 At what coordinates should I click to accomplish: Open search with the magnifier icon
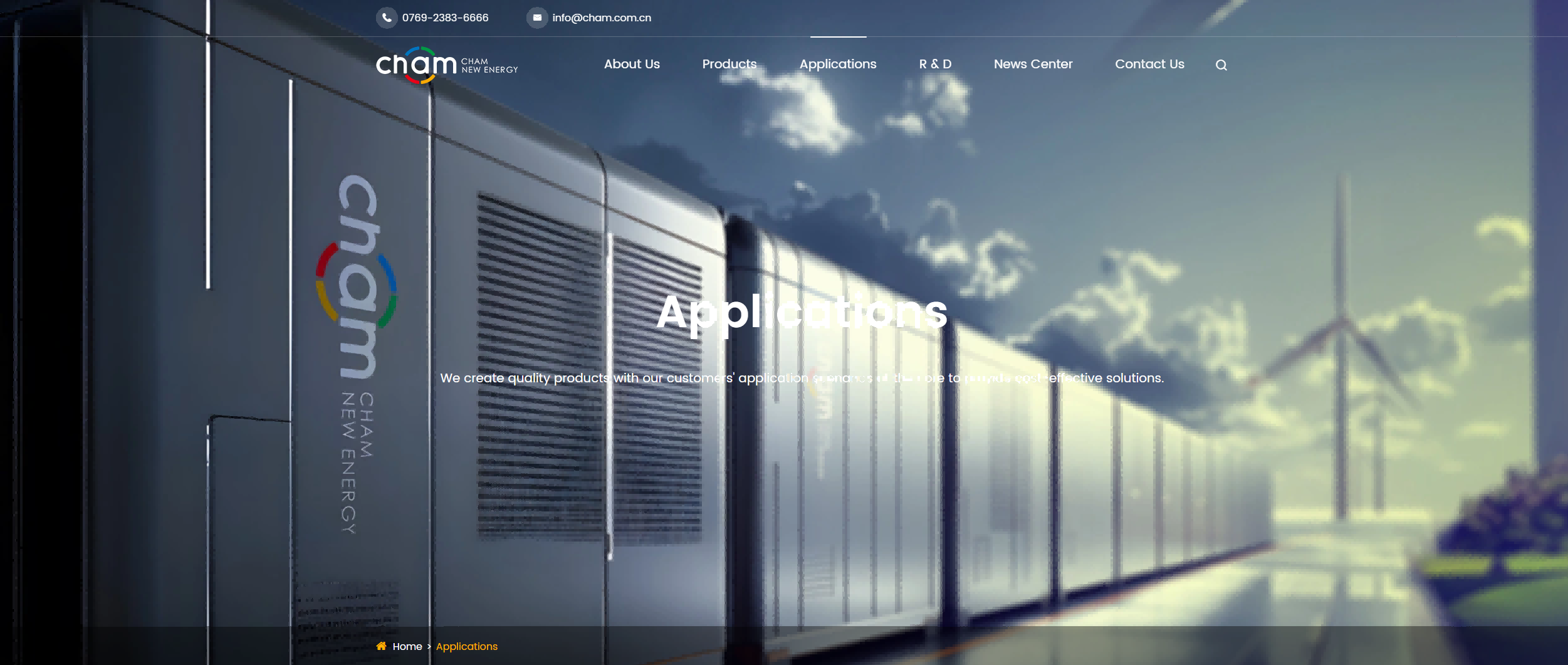pyautogui.click(x=1221, y=65)
